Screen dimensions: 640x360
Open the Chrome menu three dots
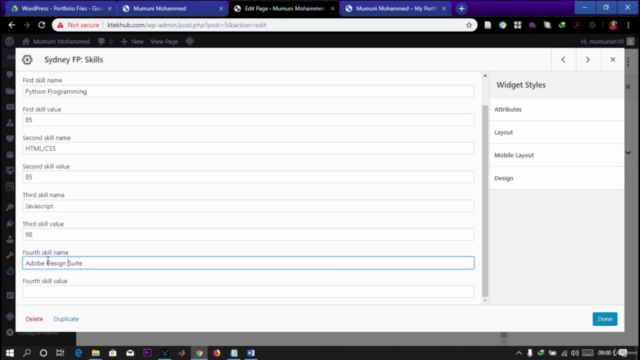(x=628, y=25)
